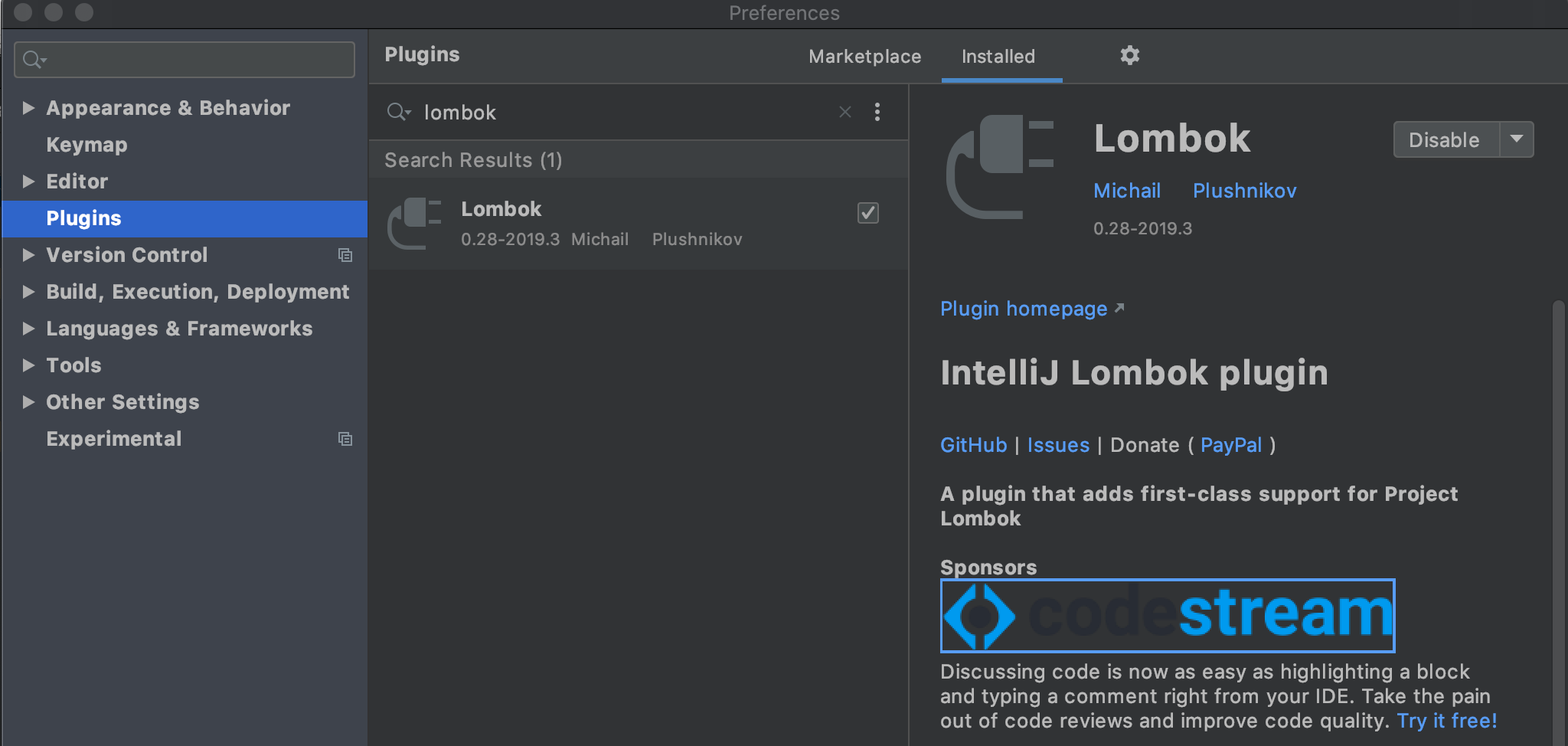The image size is (1568, 746).
Task: Click the settings search field
Action: click(185, 59)
